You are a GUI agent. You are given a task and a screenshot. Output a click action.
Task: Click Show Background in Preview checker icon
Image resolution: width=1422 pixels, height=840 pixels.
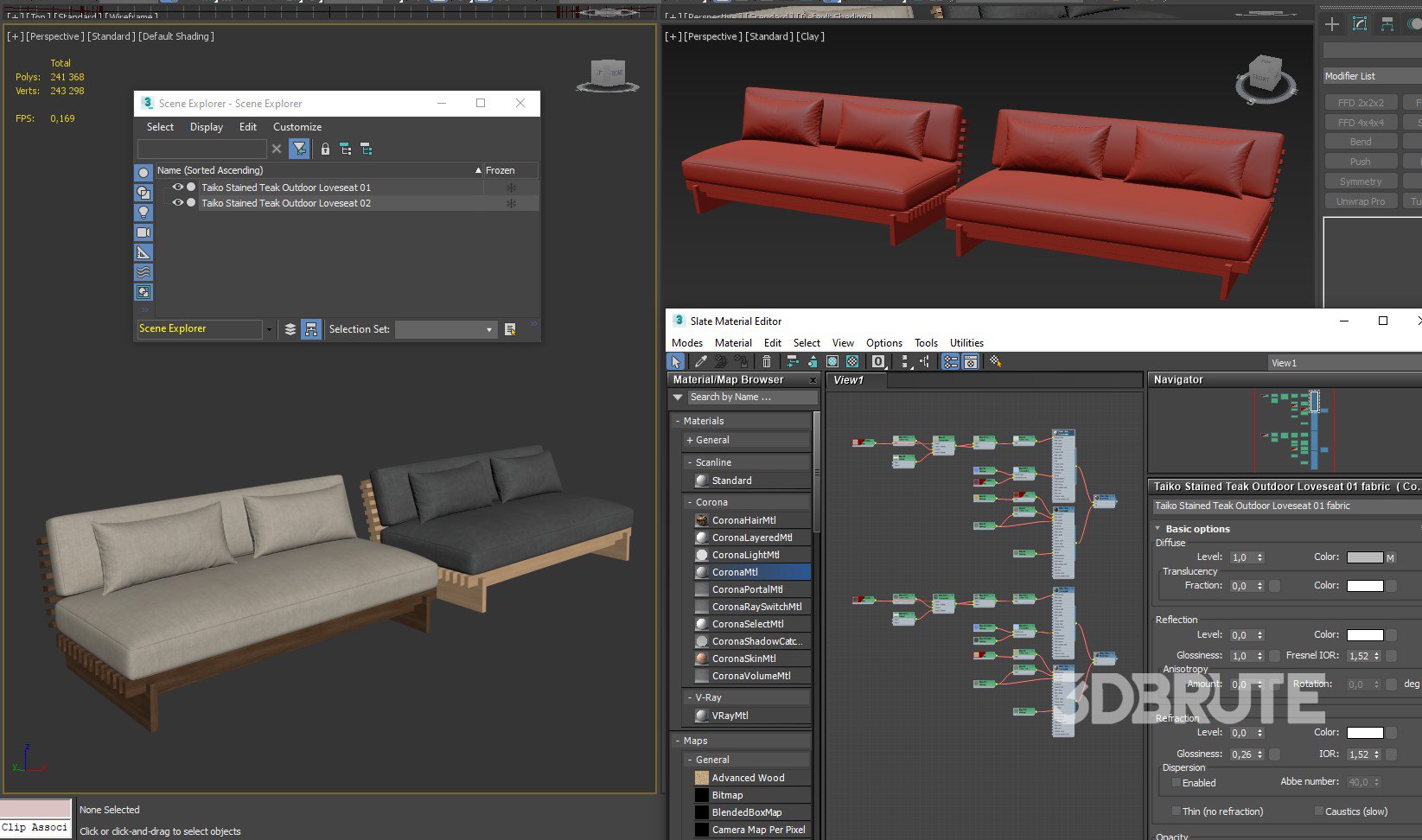coord(852,362)
